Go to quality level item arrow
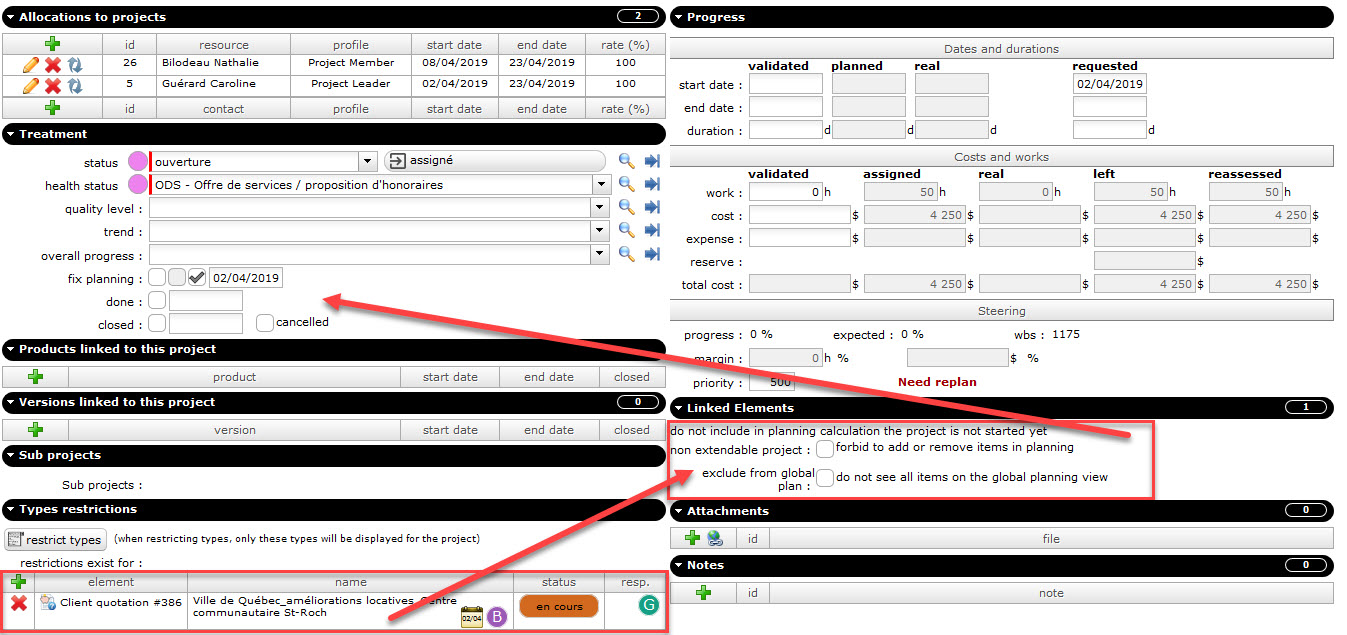 (653, 208)
